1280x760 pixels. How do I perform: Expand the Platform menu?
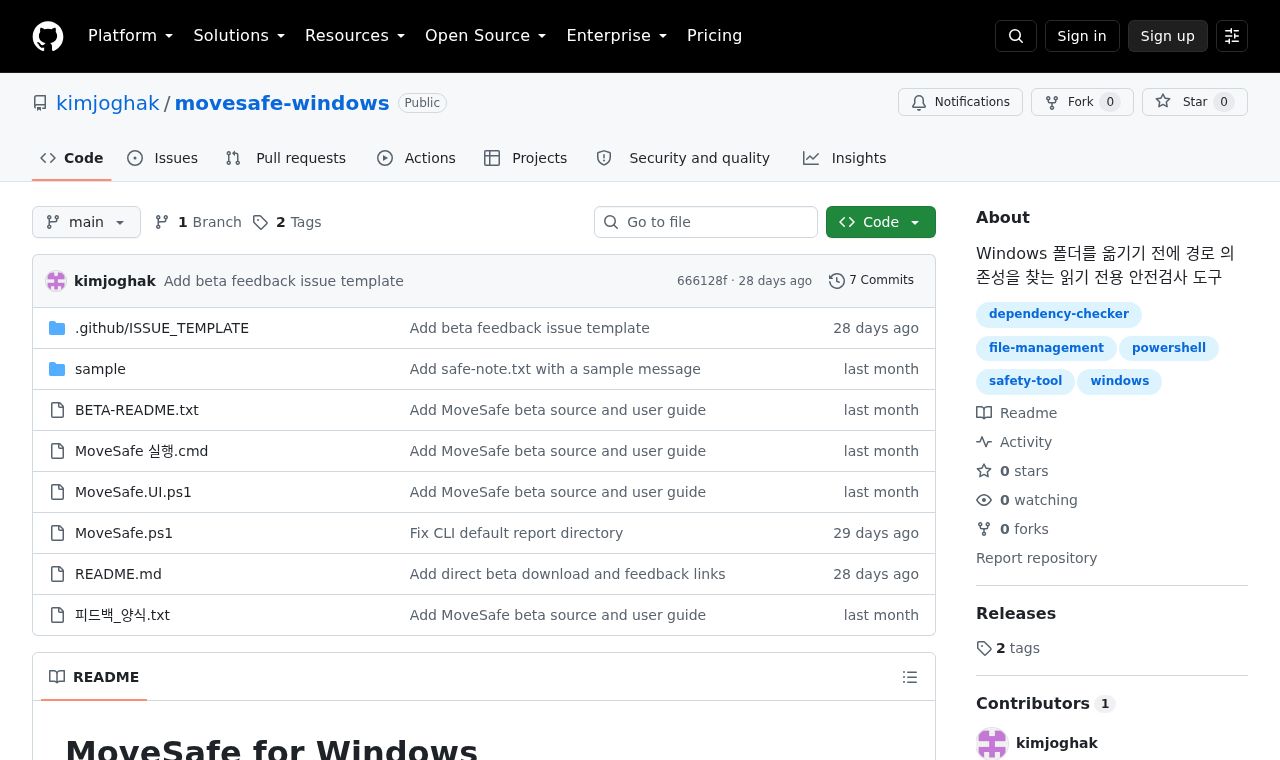(131, 36)
